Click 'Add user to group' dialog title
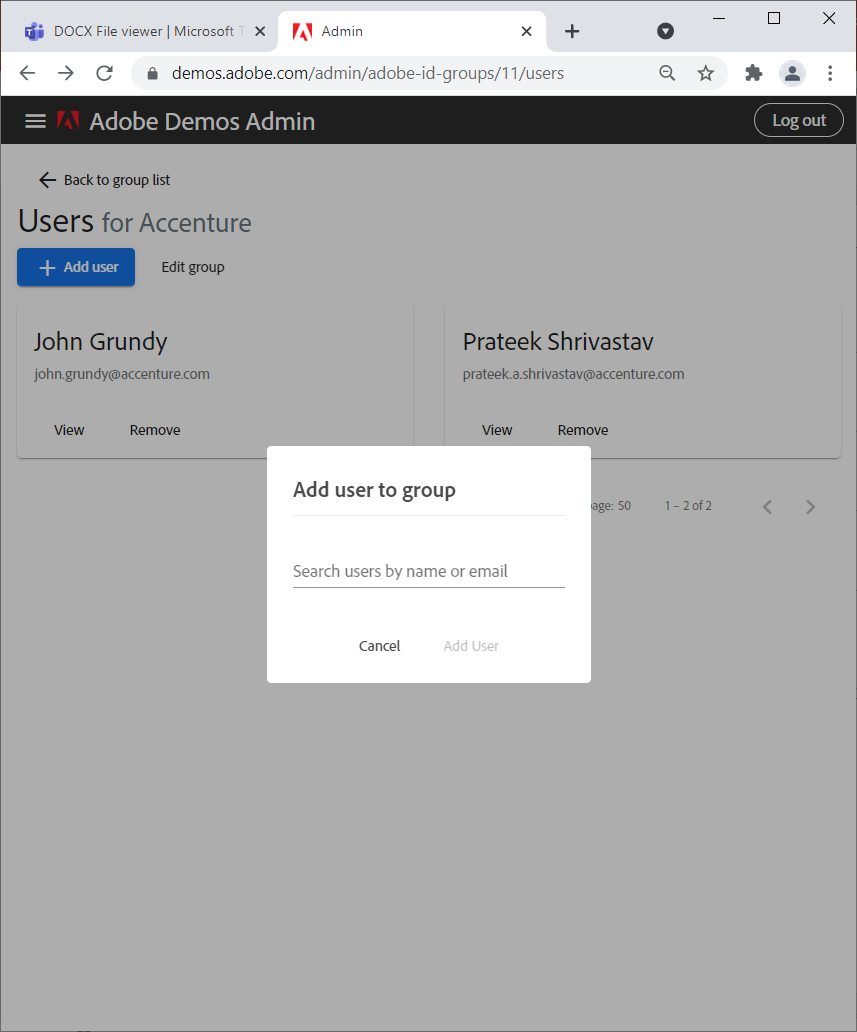This screenshot has width=857, height=1032. click(x=374, y=490)
